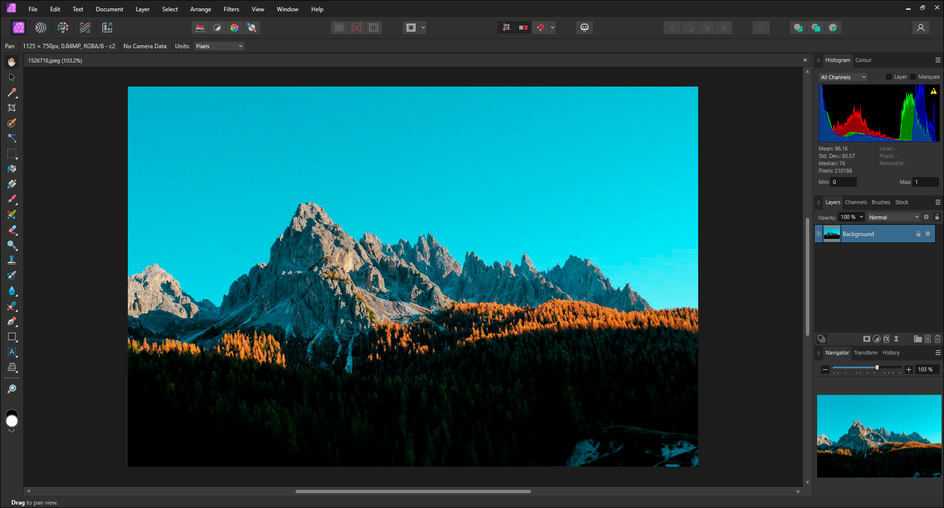
Task: Open the Filters menu
Action: [231, 9]
